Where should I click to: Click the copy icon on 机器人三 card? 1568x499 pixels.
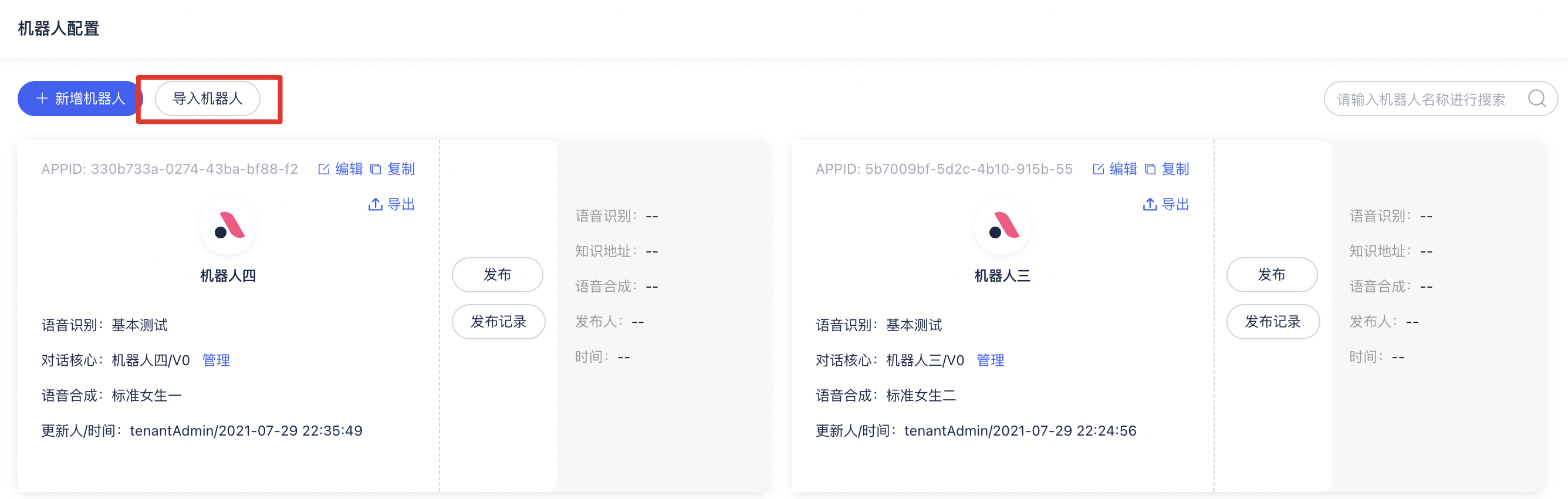[1150, 170]
